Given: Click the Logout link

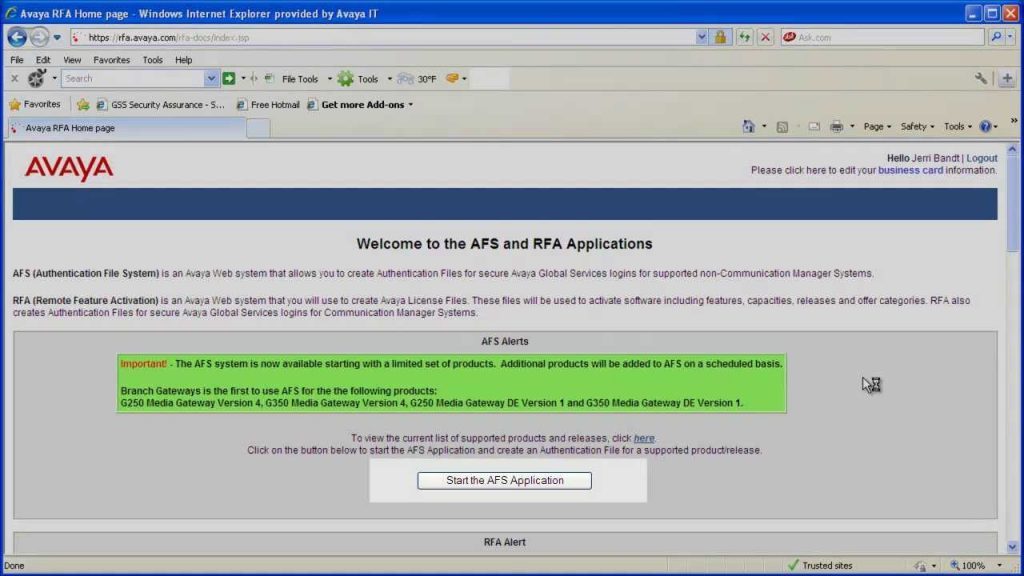Looking at the screenshot, I should click(982, 158).
